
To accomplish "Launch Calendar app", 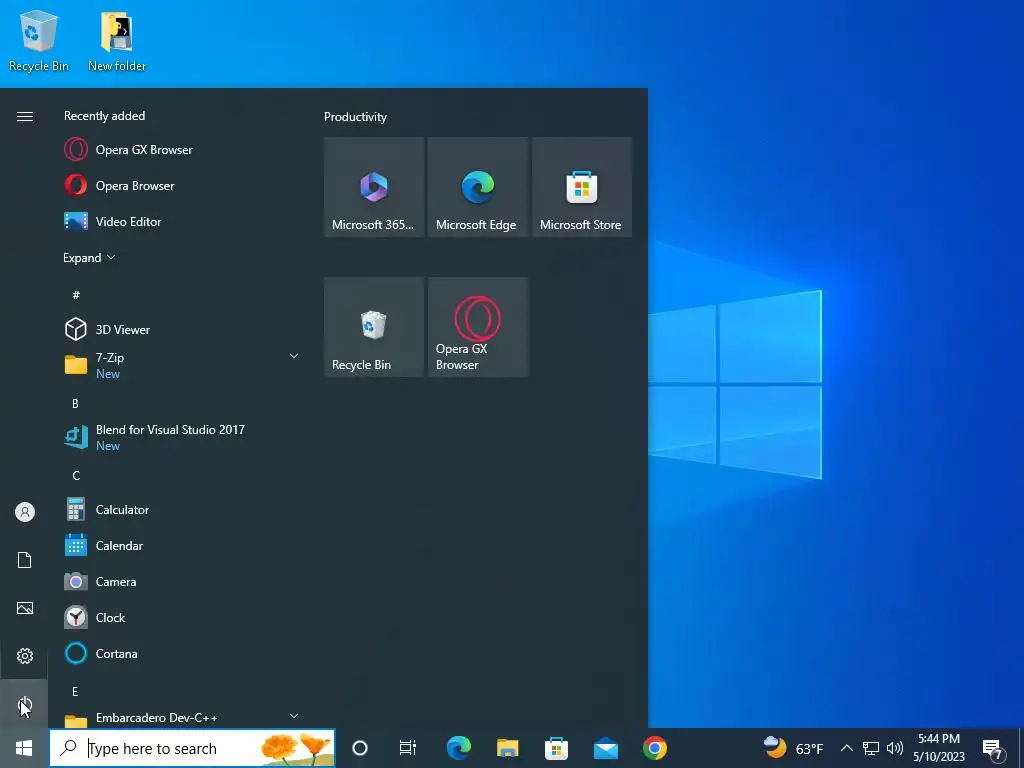I will tap(182, 545).
